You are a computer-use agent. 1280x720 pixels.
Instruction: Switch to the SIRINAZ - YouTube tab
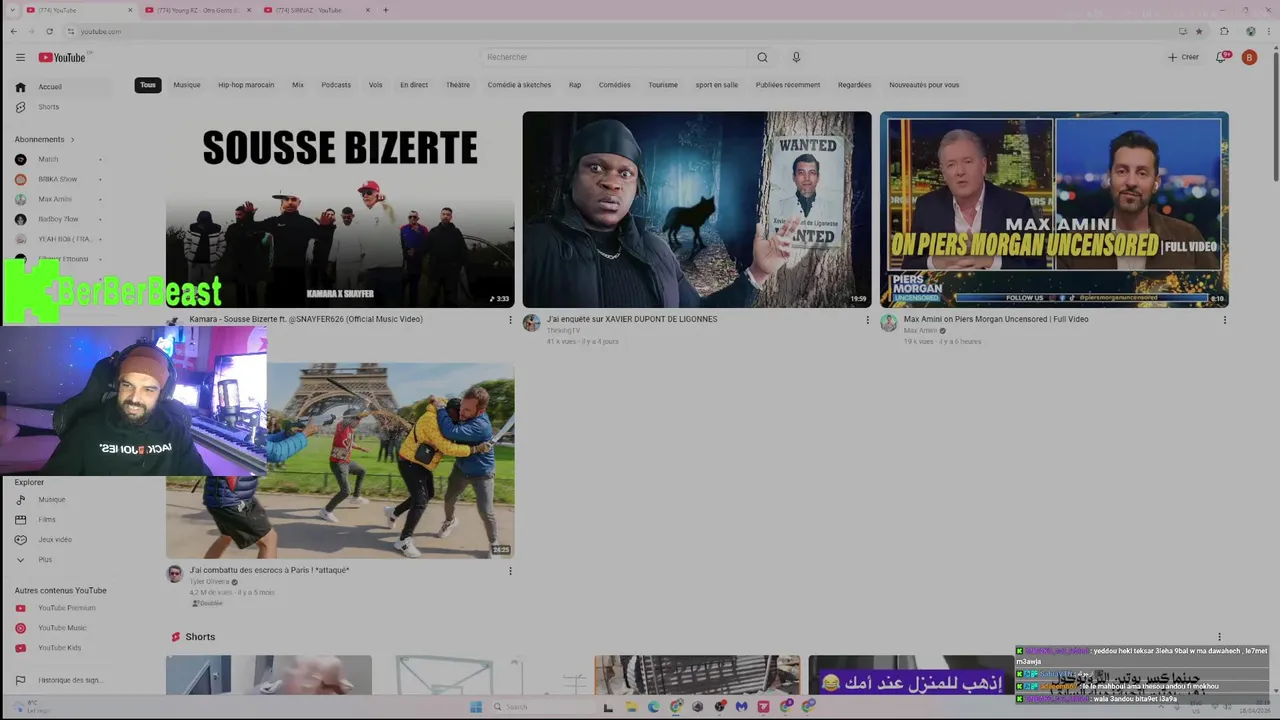pos(308,10)
